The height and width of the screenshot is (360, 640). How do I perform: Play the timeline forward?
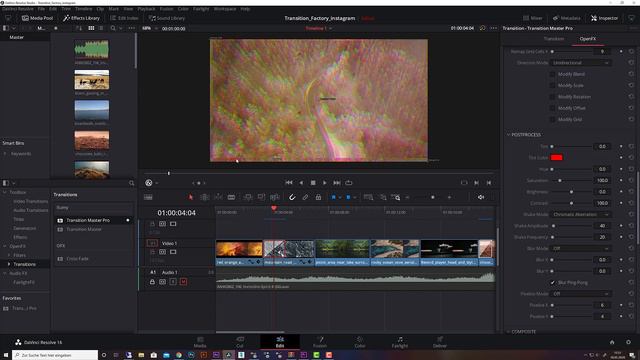point(324,183)
